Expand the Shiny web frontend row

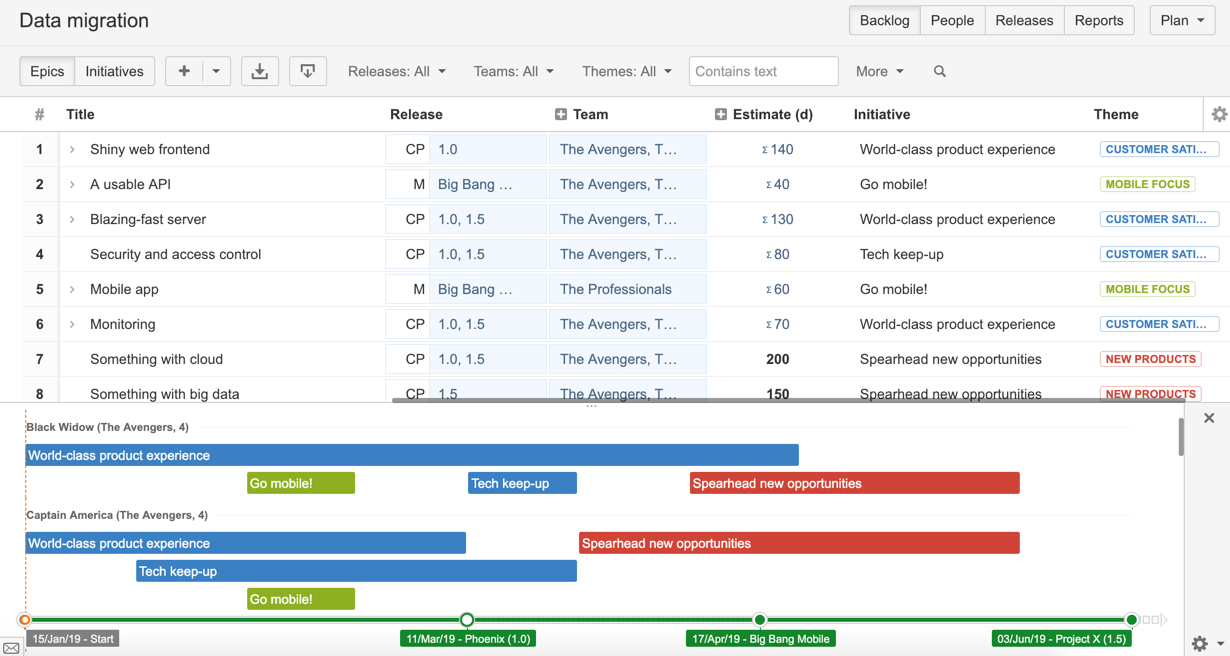click(72, 149)
